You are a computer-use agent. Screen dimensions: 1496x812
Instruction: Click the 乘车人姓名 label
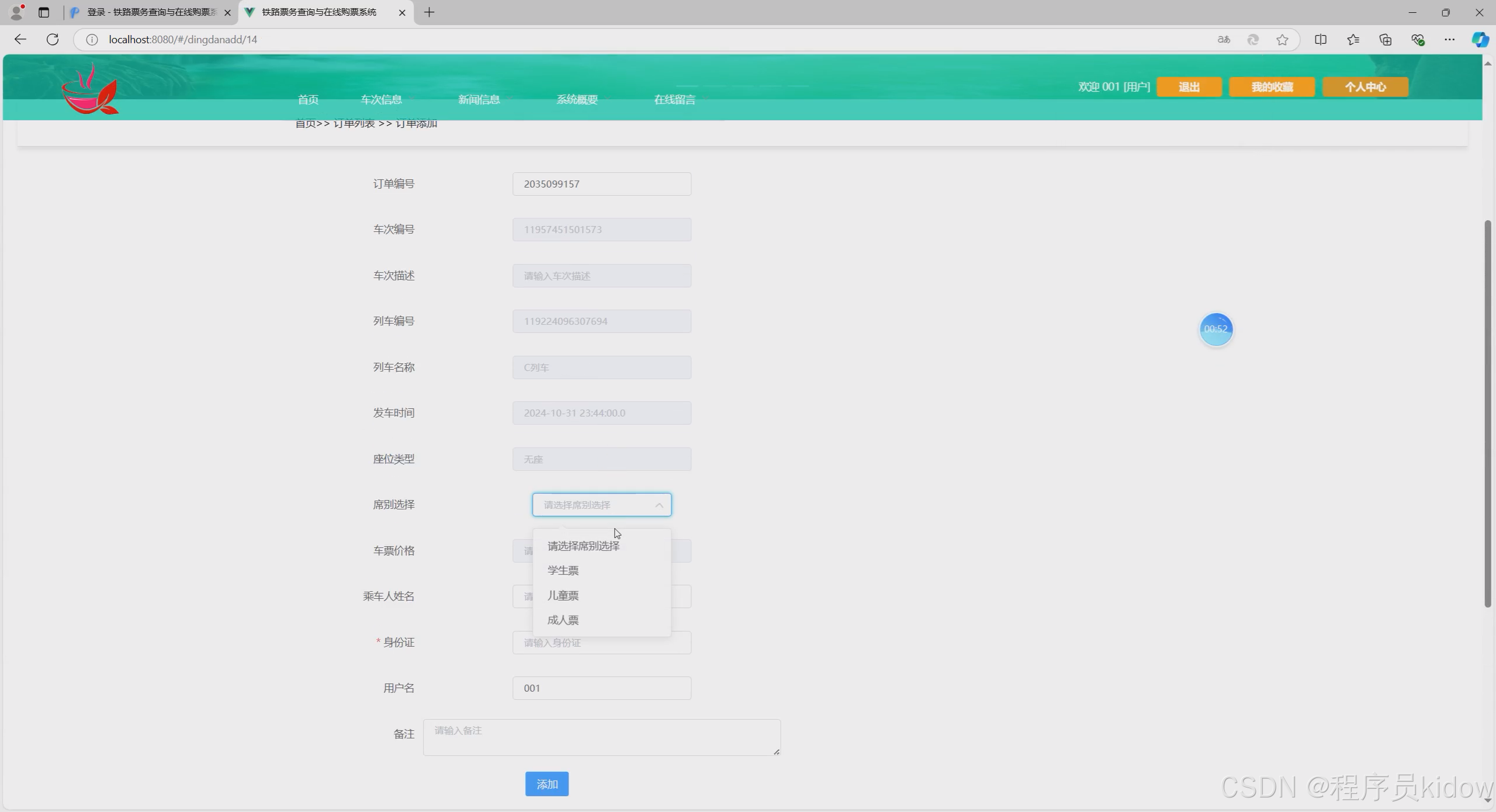[x=389, y=596]
